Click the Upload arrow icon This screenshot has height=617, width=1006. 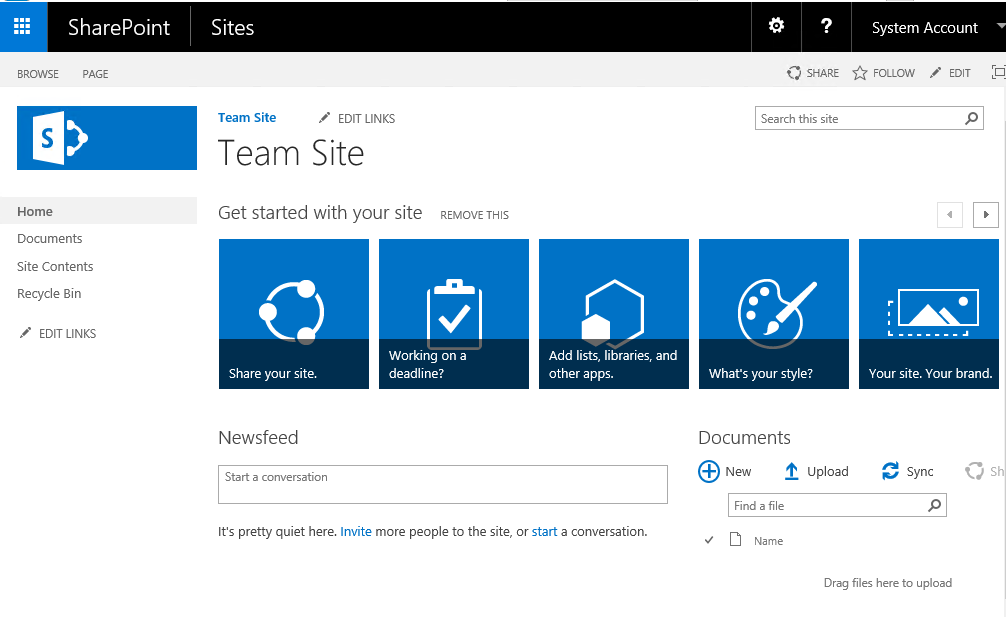pyautogui.click(x=792, y=471)
